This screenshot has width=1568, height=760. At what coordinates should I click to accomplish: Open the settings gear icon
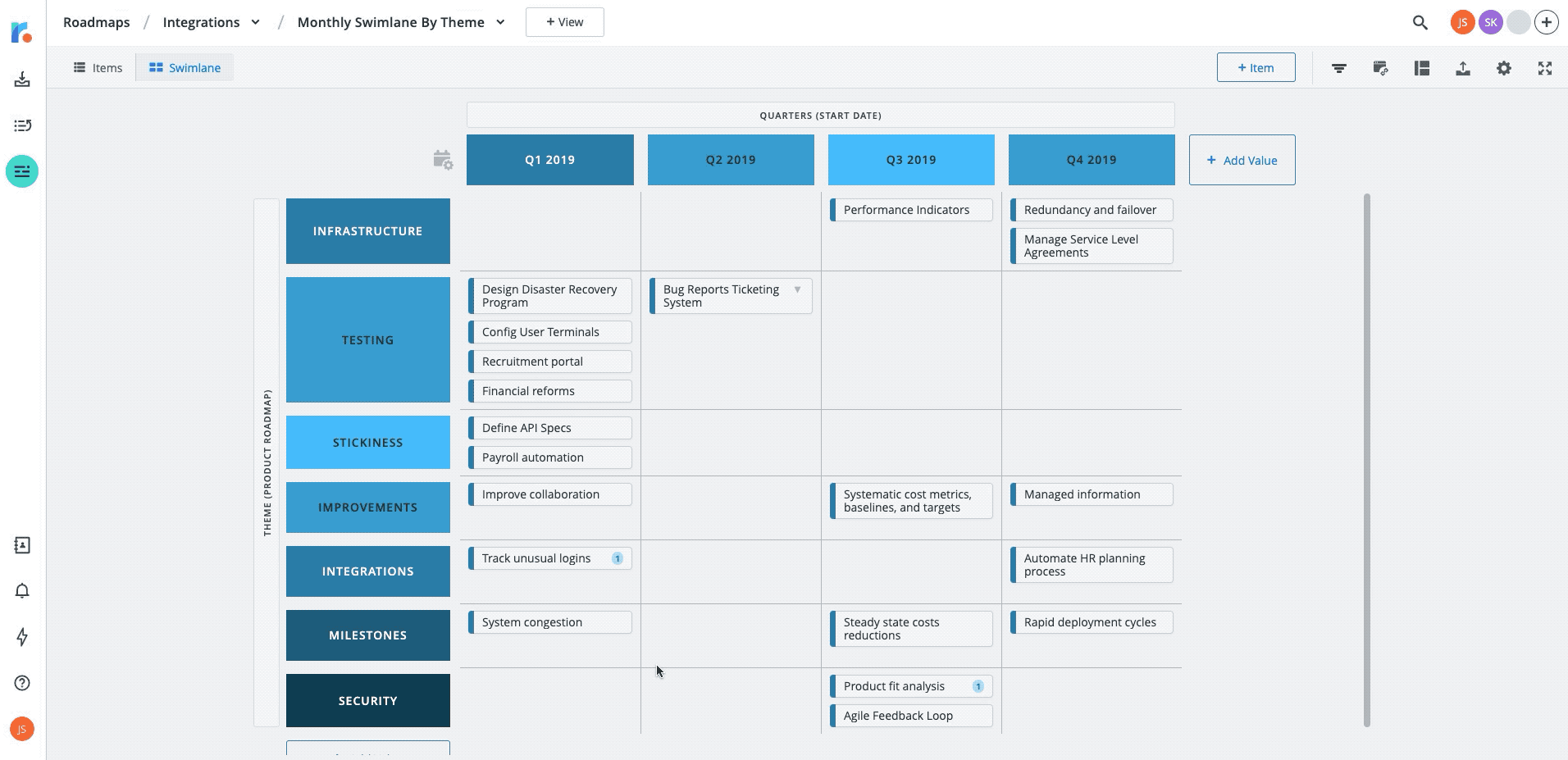pos(1504,68)
